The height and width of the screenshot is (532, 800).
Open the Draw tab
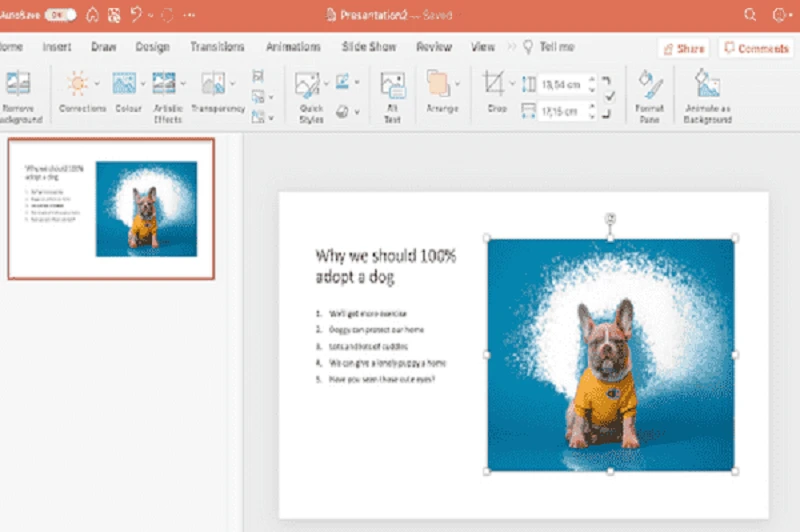tap(104, 47)
